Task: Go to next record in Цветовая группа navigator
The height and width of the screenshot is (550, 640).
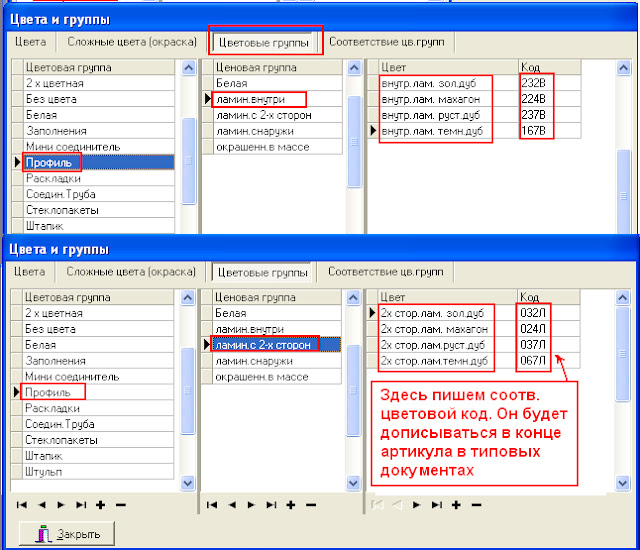Action: pos(61,505)
